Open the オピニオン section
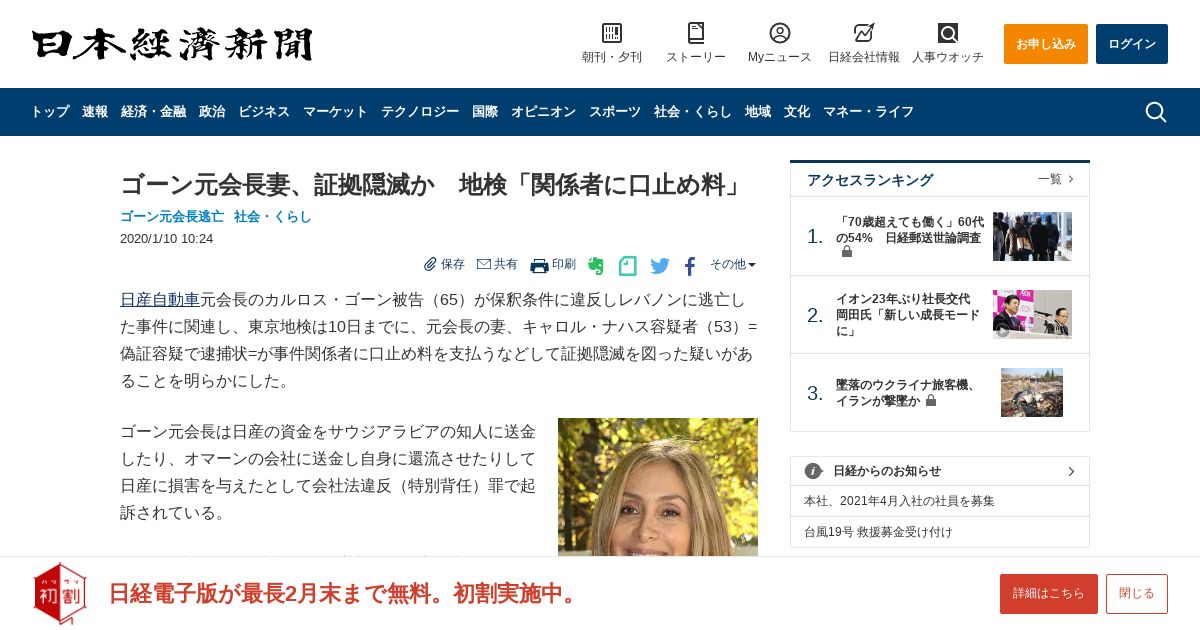Viewport: 1200px width, 630px height. [x=543, y=112]
